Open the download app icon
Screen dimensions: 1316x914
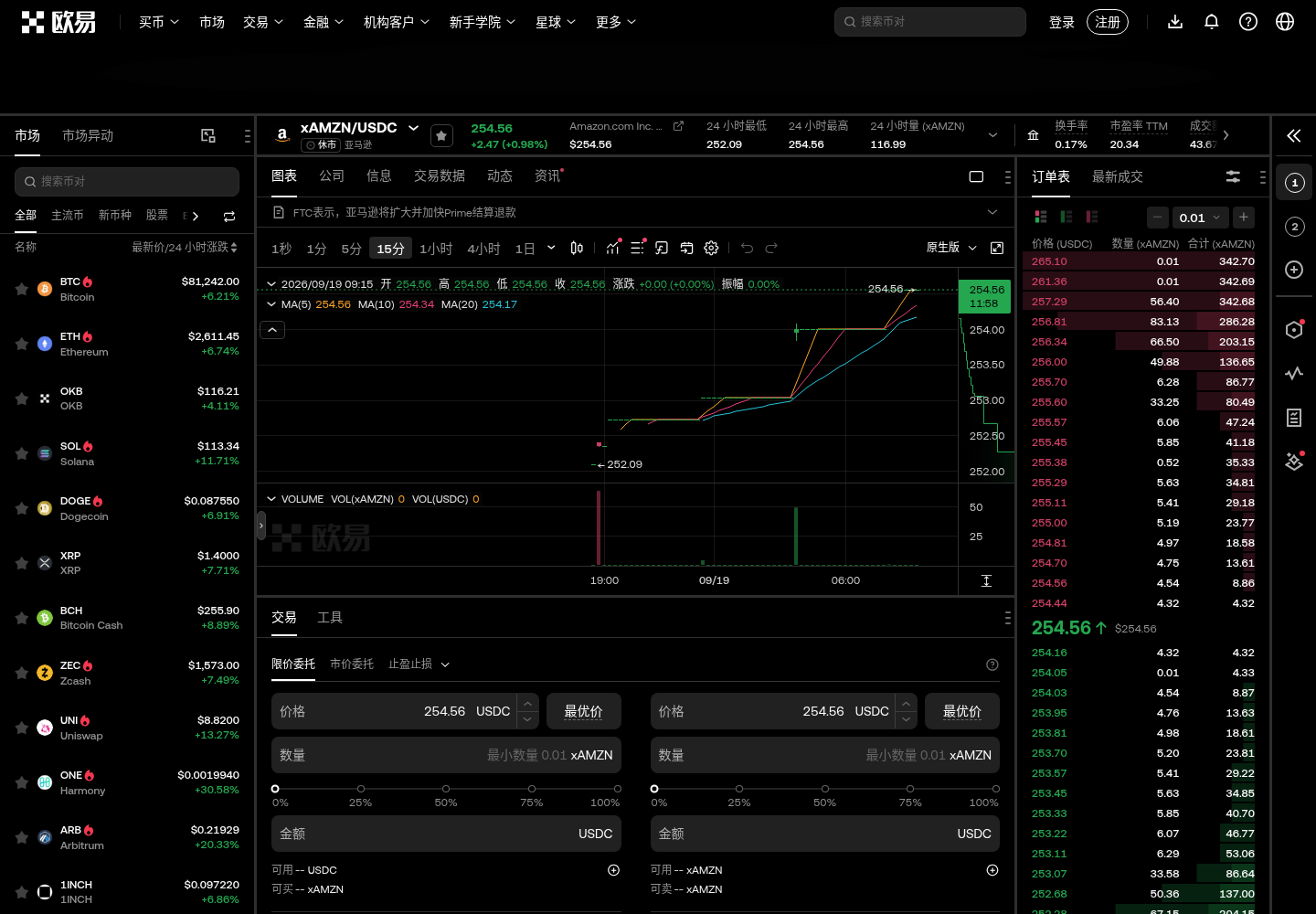tap(1175, 22)
